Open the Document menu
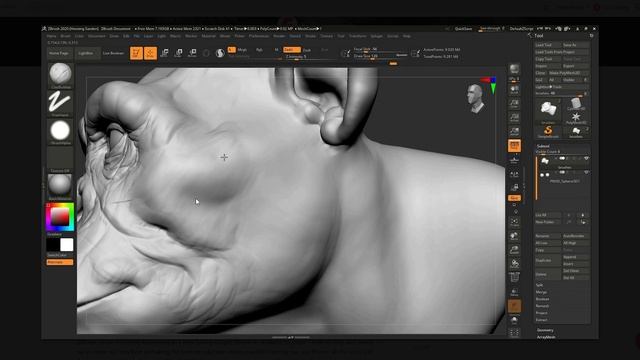Image resolution: width=640 pixels, height=360 pixels. tap(97, 36)
